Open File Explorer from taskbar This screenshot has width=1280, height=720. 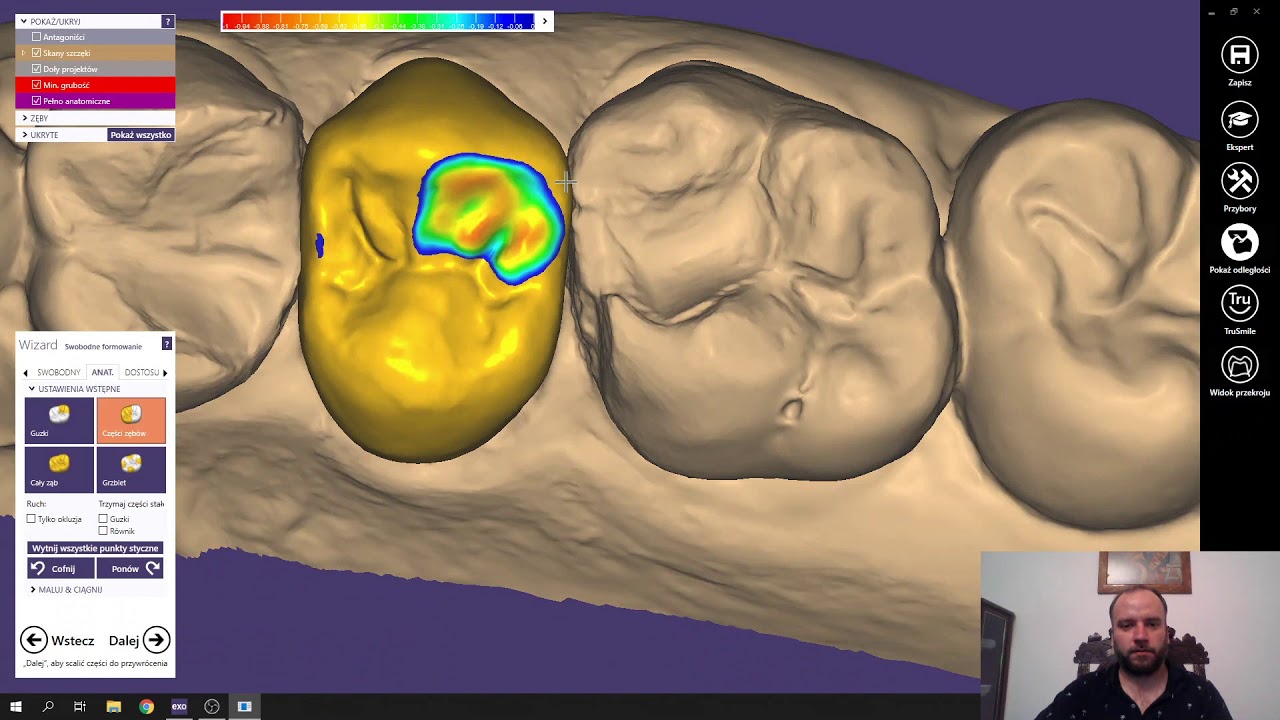tap(113, 707)
